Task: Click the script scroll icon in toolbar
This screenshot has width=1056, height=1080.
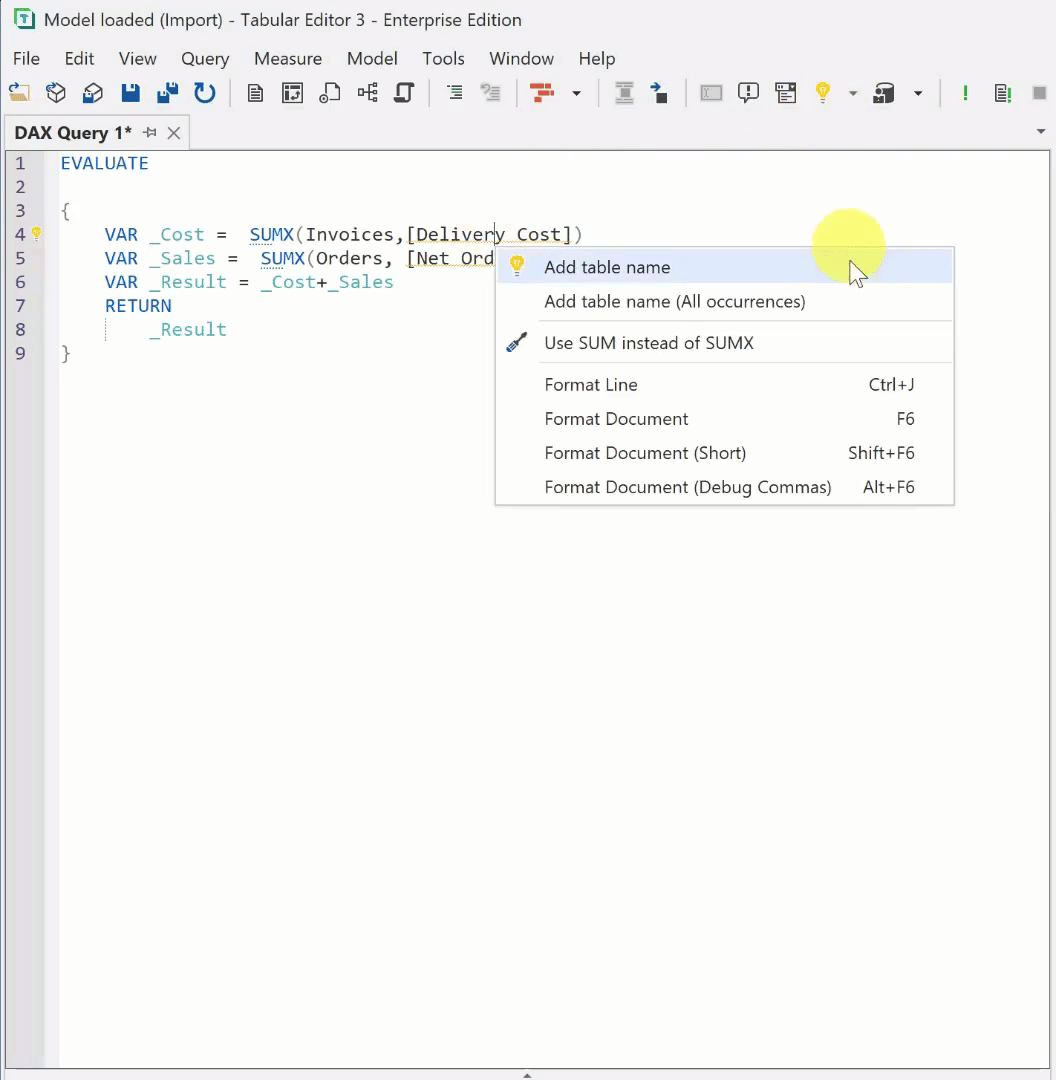Action: click(x=404, y=92)
